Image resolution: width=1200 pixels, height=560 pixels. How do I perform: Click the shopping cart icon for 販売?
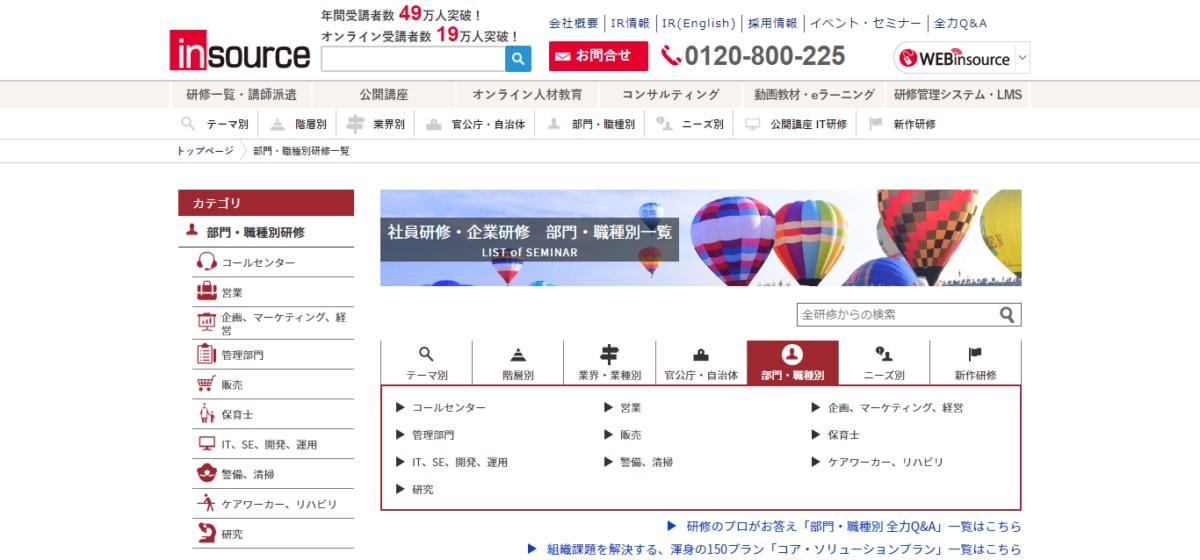(x=206, y=384)
